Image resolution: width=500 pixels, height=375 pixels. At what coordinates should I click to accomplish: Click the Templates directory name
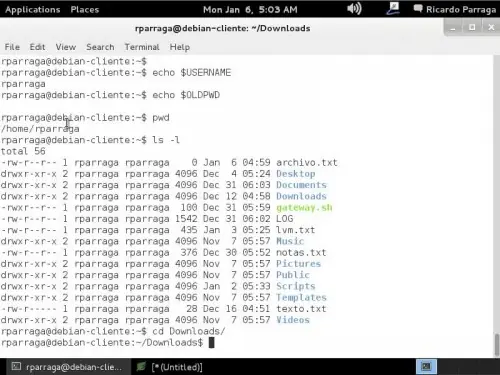pyautogui.click(x=301, y=298)
